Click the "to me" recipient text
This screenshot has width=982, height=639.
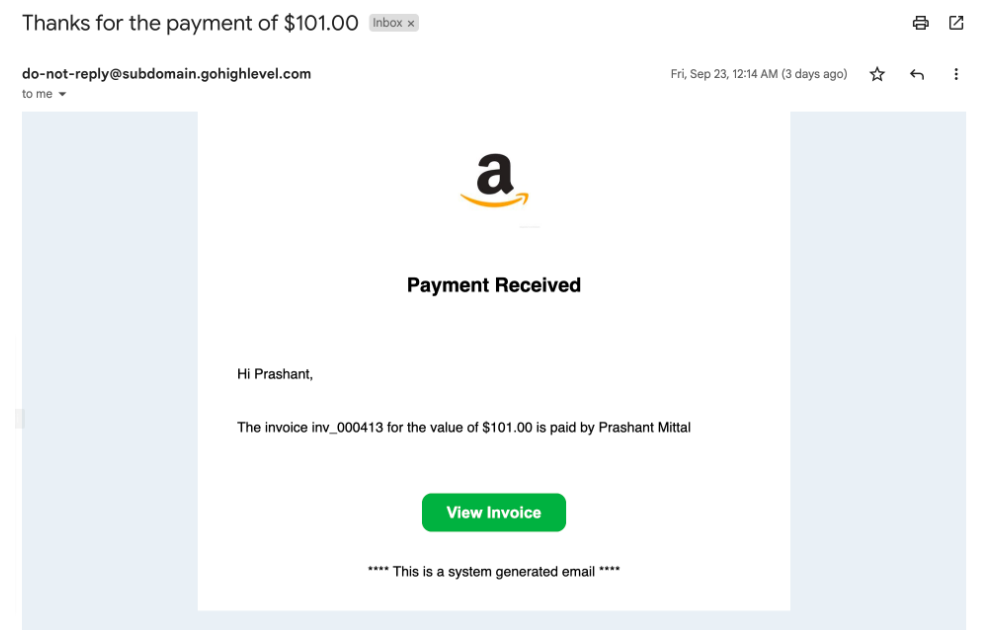coord(37,94)
